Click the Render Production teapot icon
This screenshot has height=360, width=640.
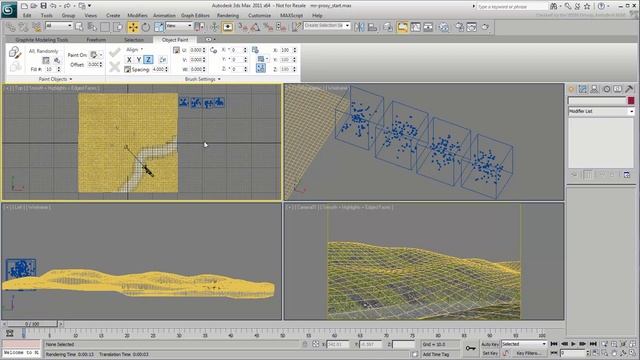coord(485,27)
